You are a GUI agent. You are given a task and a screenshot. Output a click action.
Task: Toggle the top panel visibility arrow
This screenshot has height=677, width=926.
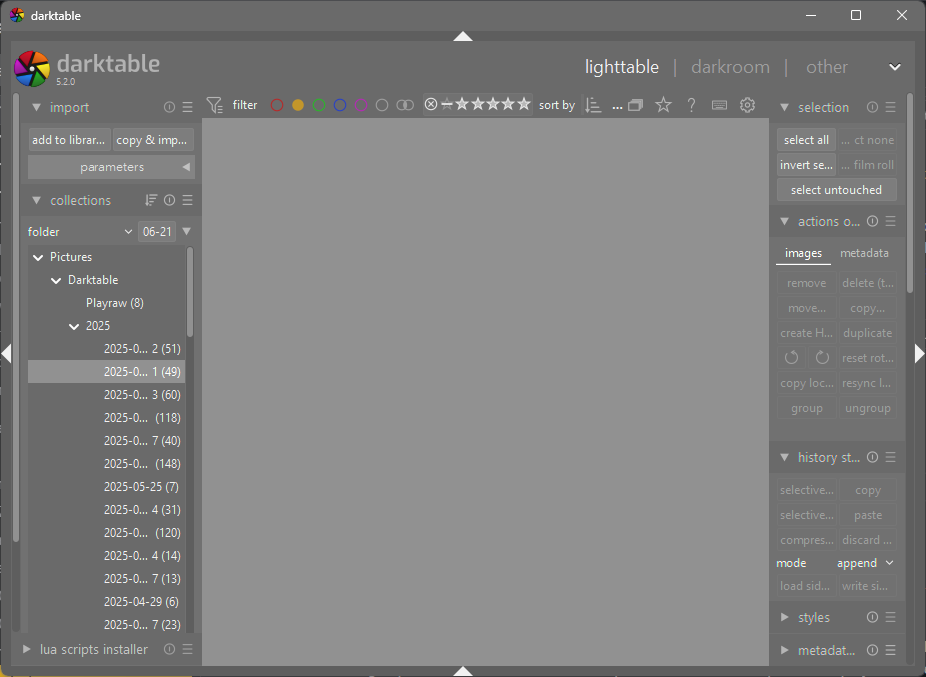(463, 37)
